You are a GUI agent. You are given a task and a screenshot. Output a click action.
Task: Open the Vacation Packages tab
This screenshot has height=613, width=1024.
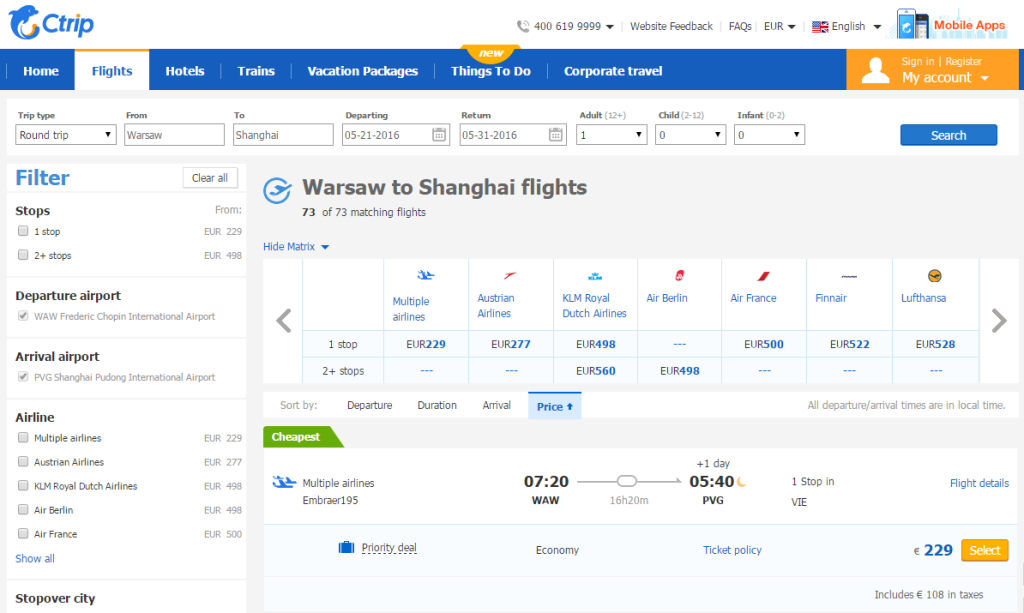point(362,71)
